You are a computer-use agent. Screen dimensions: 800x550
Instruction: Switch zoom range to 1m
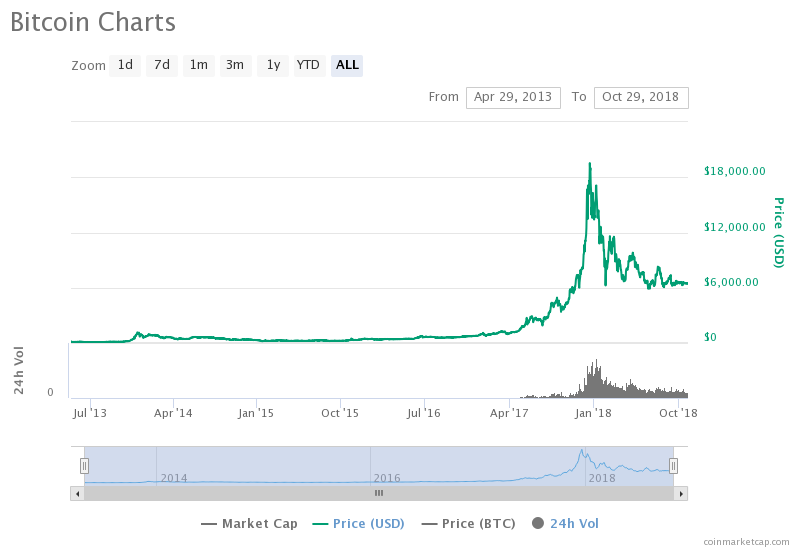(199, 65)
